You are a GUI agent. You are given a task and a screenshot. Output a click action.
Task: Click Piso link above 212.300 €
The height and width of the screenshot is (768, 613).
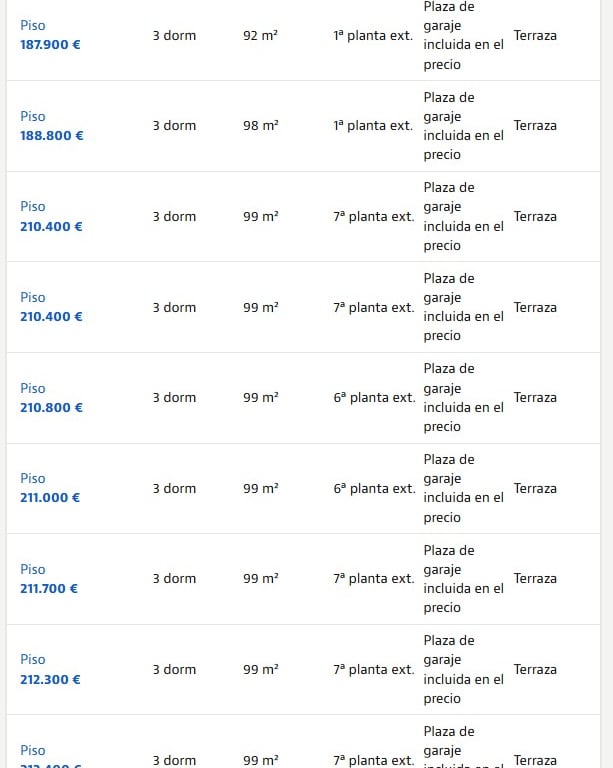[x=33, y=660]
